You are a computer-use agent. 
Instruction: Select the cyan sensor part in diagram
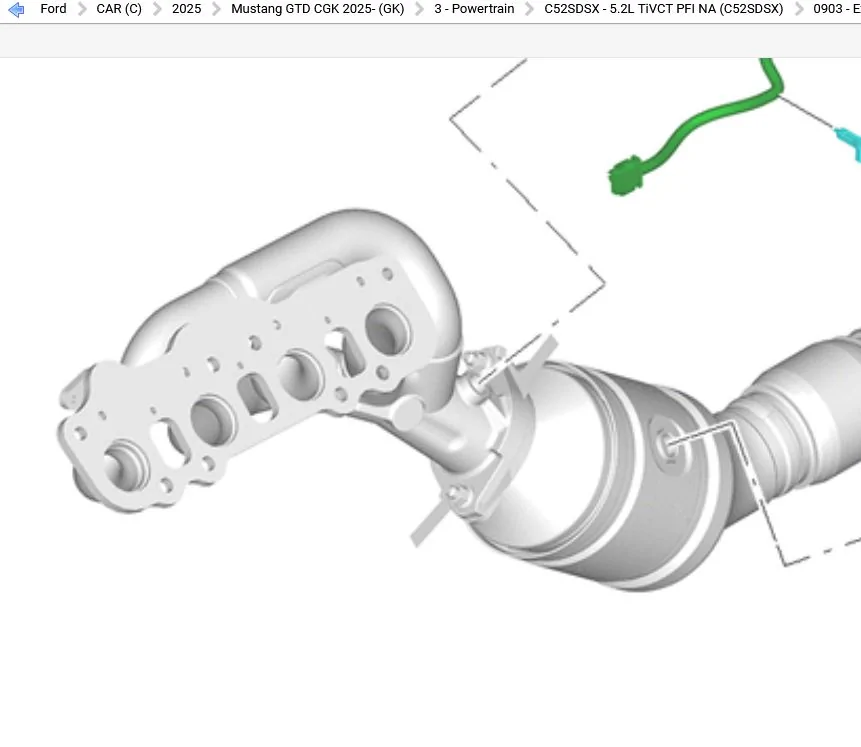click(x=848, y=144)
